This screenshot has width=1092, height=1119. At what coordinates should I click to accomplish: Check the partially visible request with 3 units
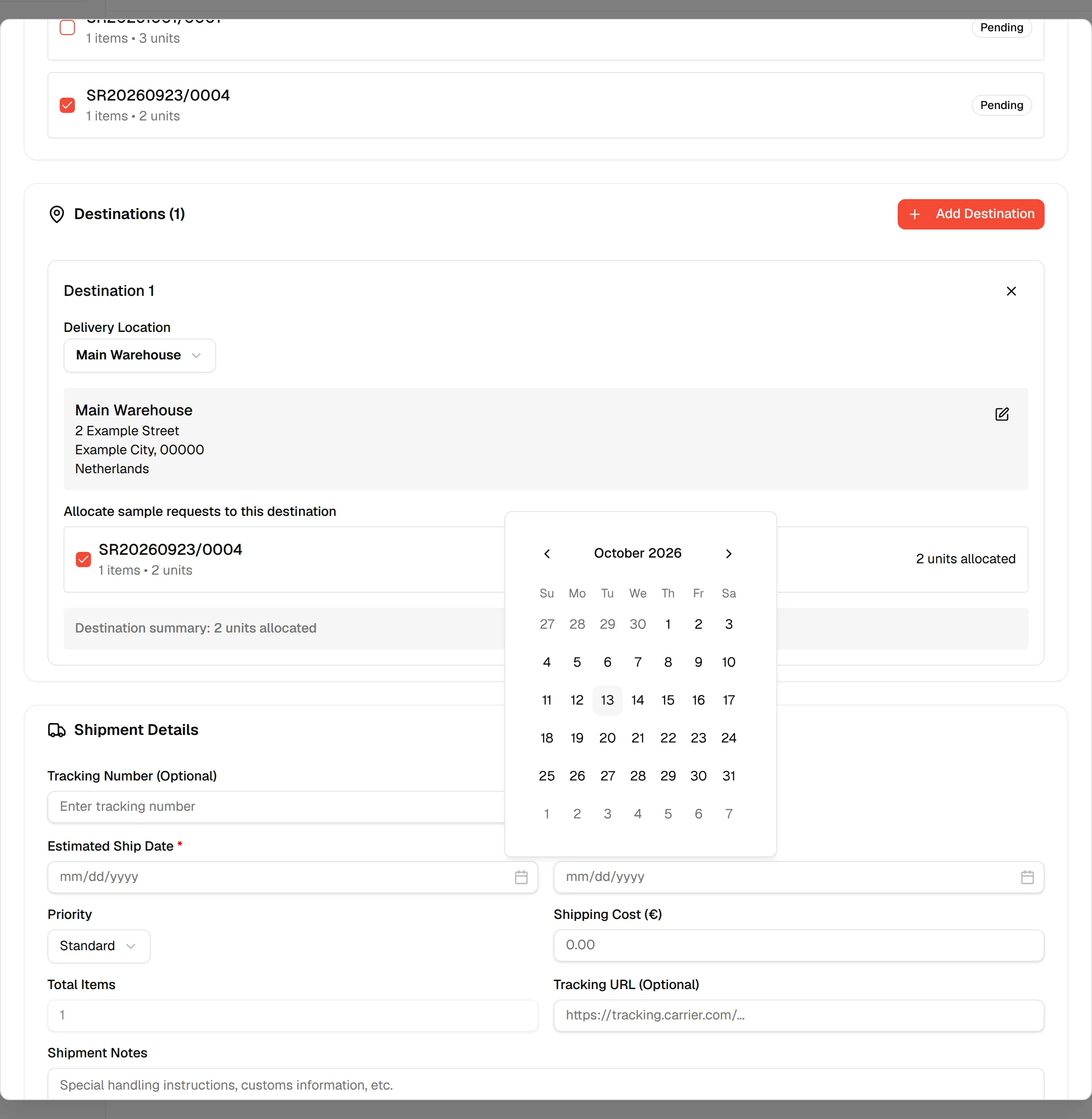coord(67,27)
